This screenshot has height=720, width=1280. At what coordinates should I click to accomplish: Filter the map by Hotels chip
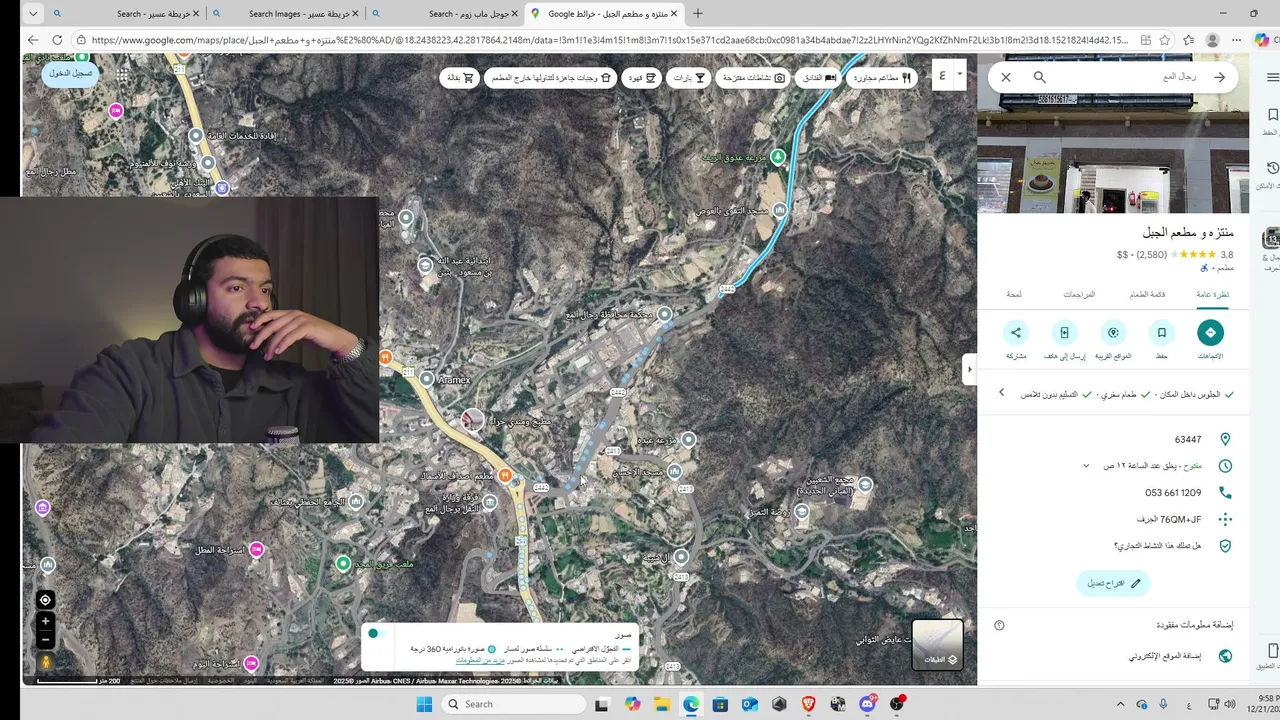818,77
